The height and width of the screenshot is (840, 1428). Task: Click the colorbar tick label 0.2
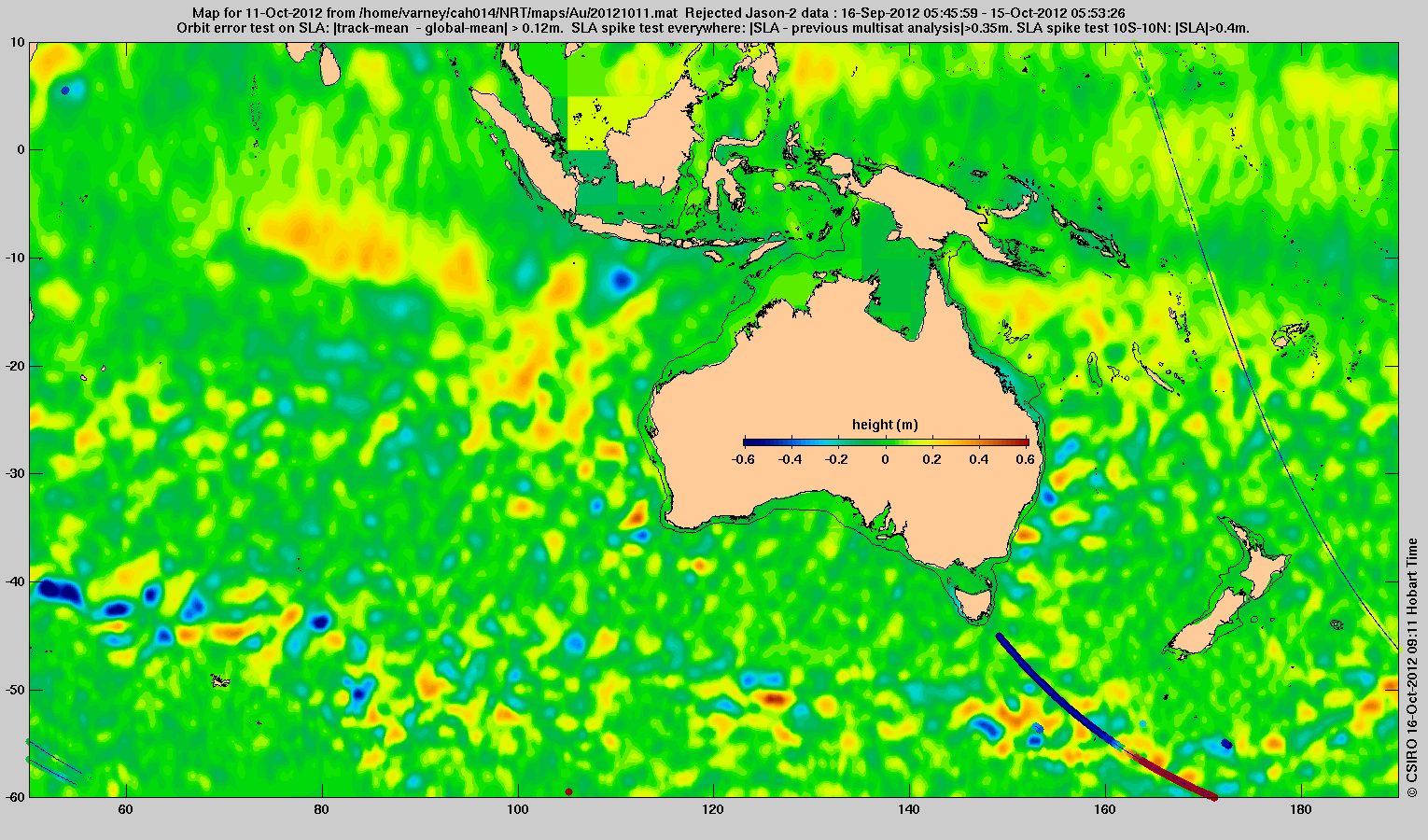click(x=933, y=459)
